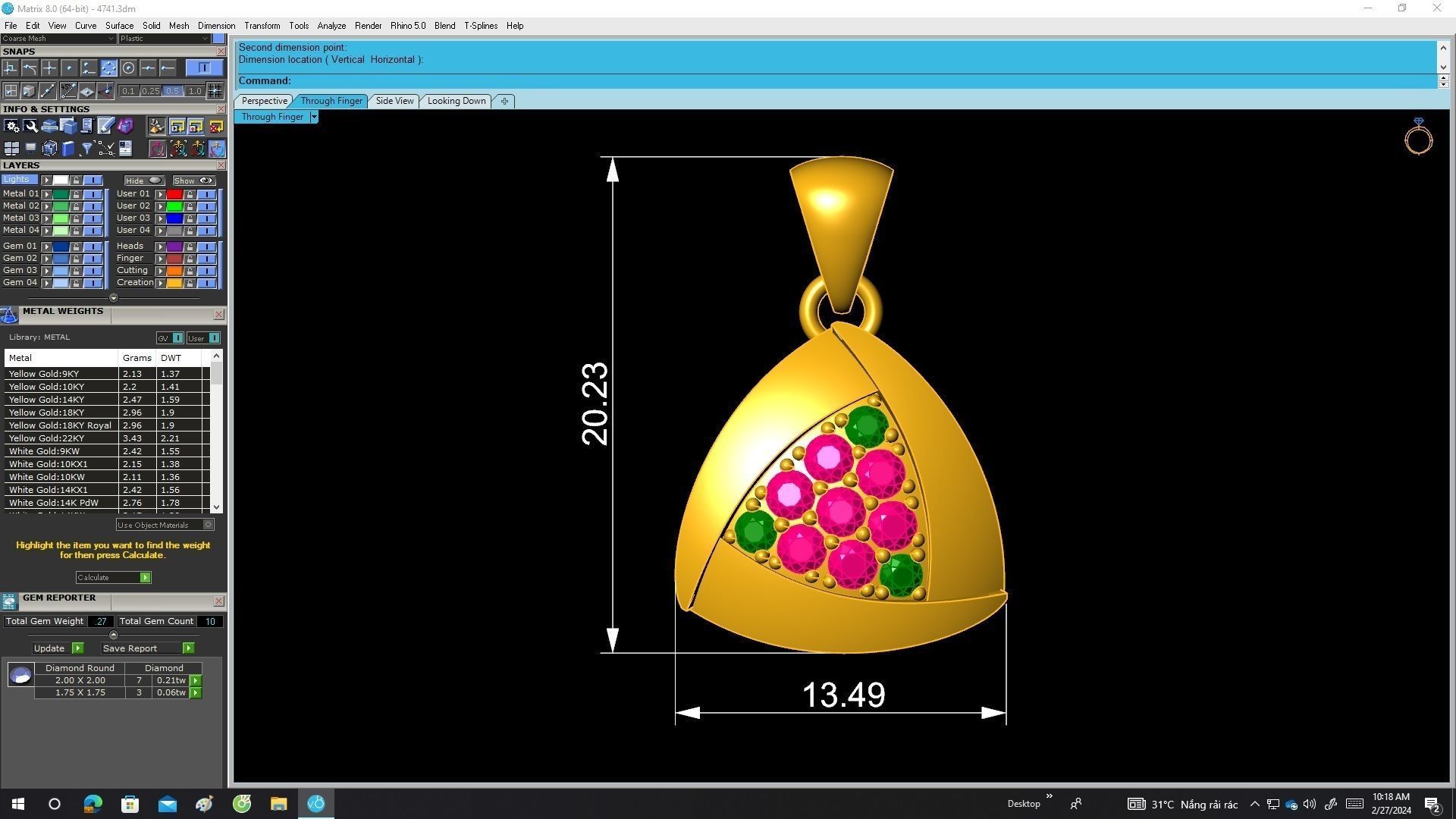
Task: Open the Use Object Materials dropdown
Action: [x=165, y=525]
